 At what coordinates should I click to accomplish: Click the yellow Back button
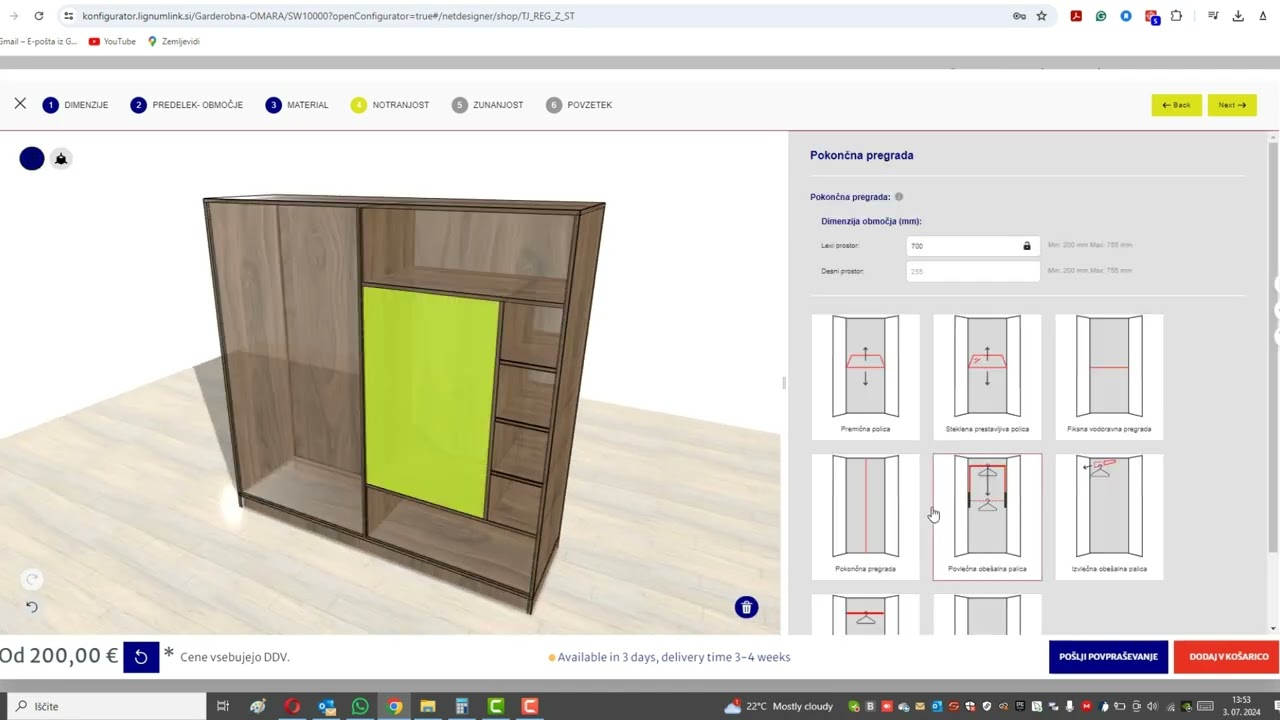click(x=1176, y=105)
